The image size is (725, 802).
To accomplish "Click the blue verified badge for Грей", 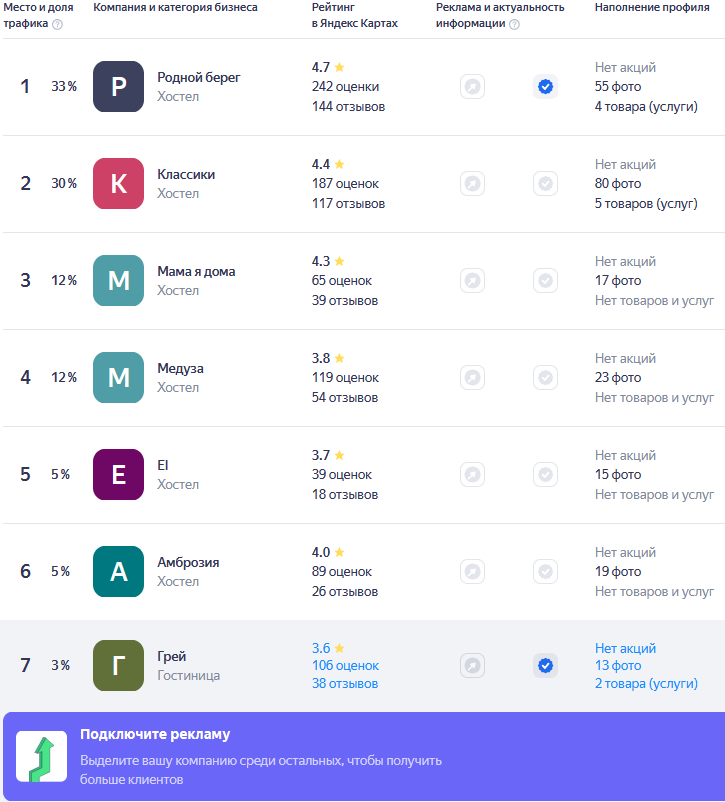I will point(545,665).
